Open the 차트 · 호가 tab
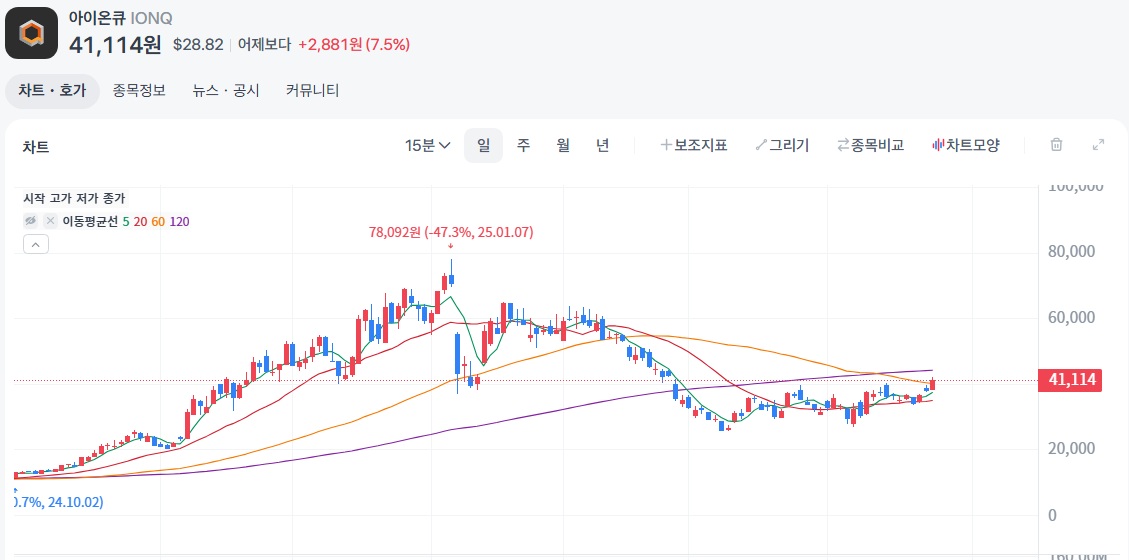The image size is (1129, 560). 52,91
